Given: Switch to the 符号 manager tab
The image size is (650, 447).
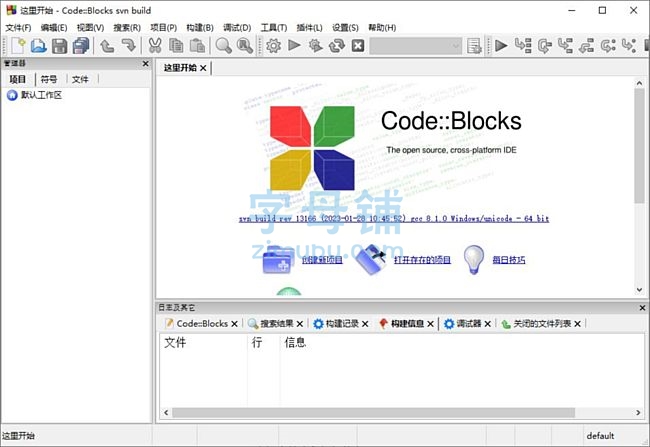Looking at the screenshot, I should [49, 79].
